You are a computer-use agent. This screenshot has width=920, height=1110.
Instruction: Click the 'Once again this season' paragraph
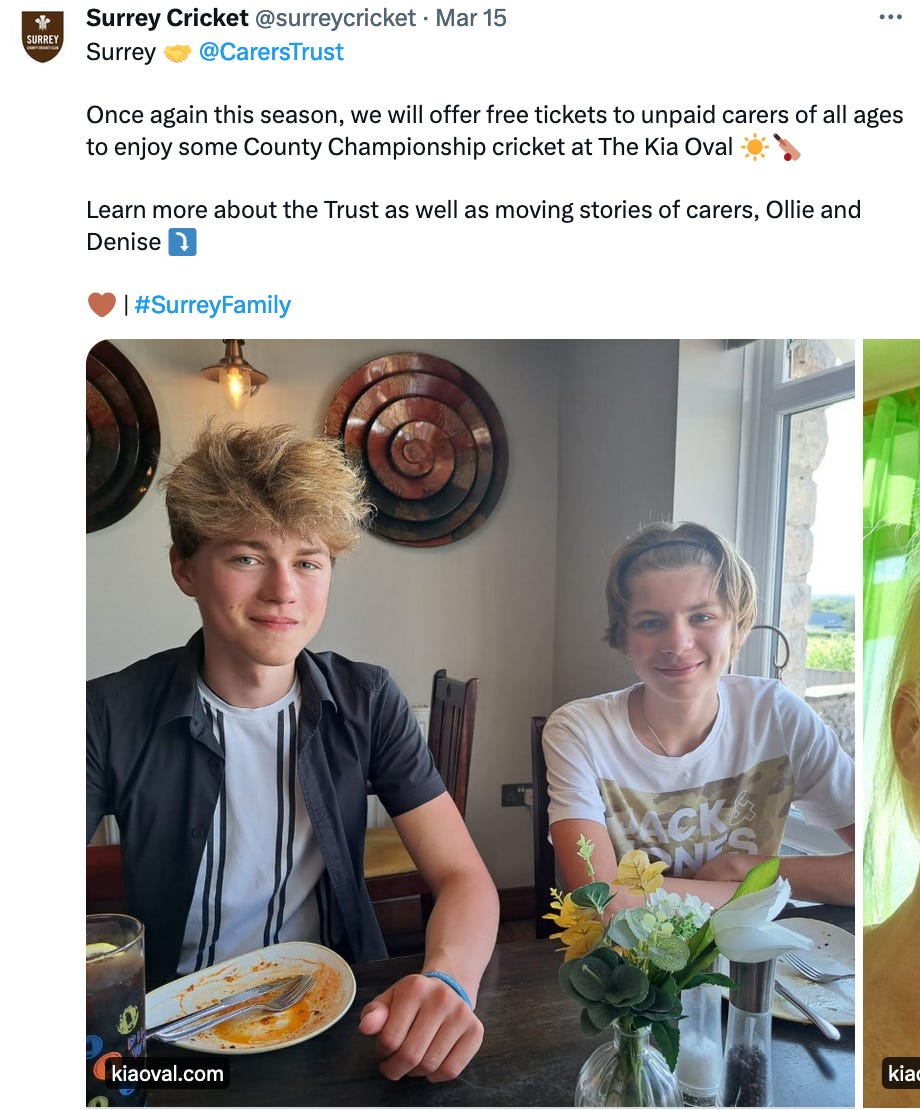(495, 131)
